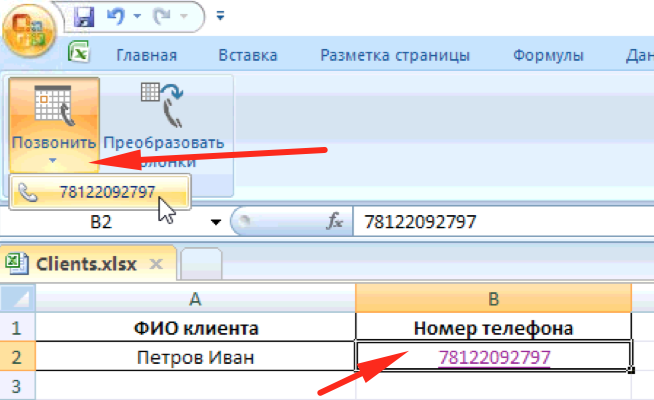Image resolution: width=654 pixels, height=400 pixels.
Task: Open the Office button menu
Action: (x=28, y=32)
